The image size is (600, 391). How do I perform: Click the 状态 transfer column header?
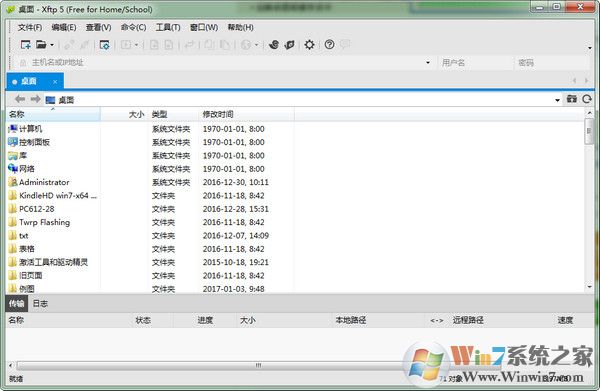coord(143,320)
